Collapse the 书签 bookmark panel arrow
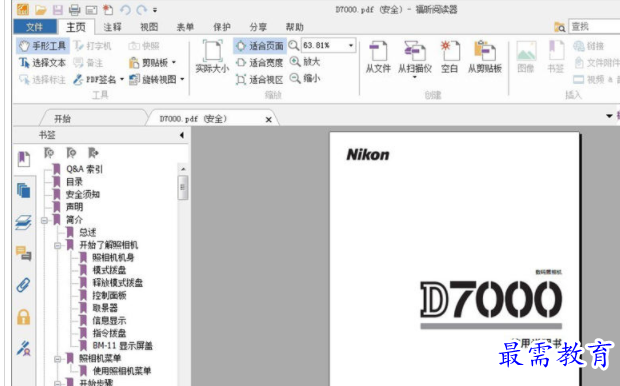The width and height of the screenshot is (620, 386). click(x=181, y=135)
